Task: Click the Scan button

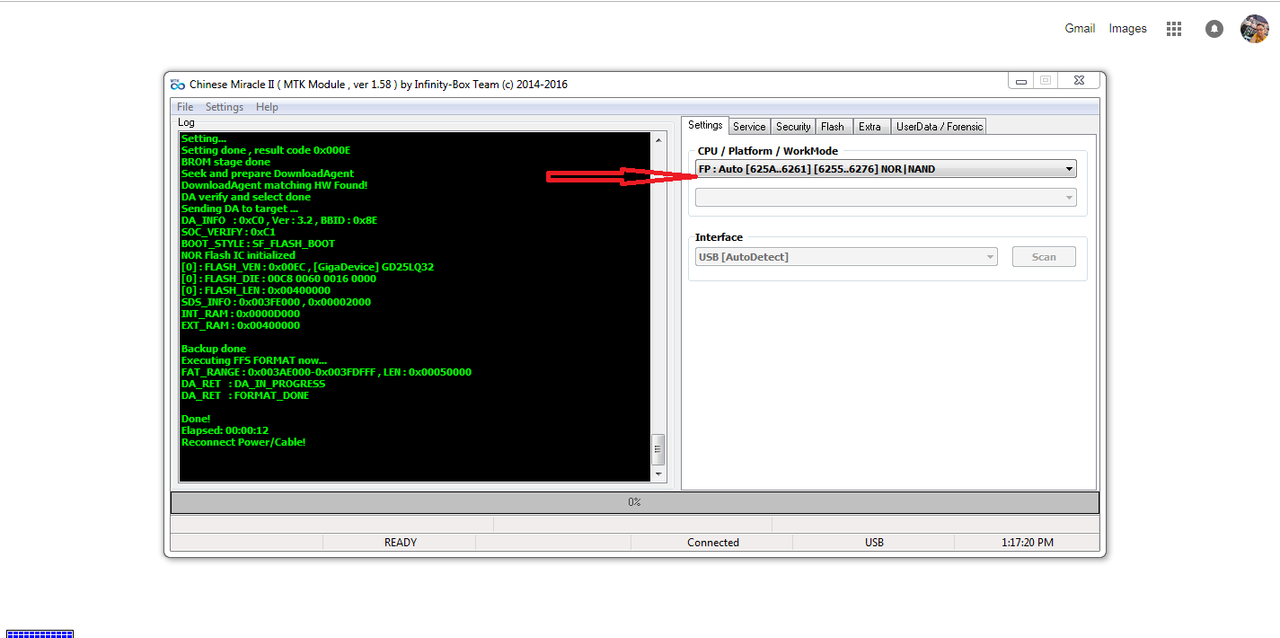Action: click(1044, 257)
